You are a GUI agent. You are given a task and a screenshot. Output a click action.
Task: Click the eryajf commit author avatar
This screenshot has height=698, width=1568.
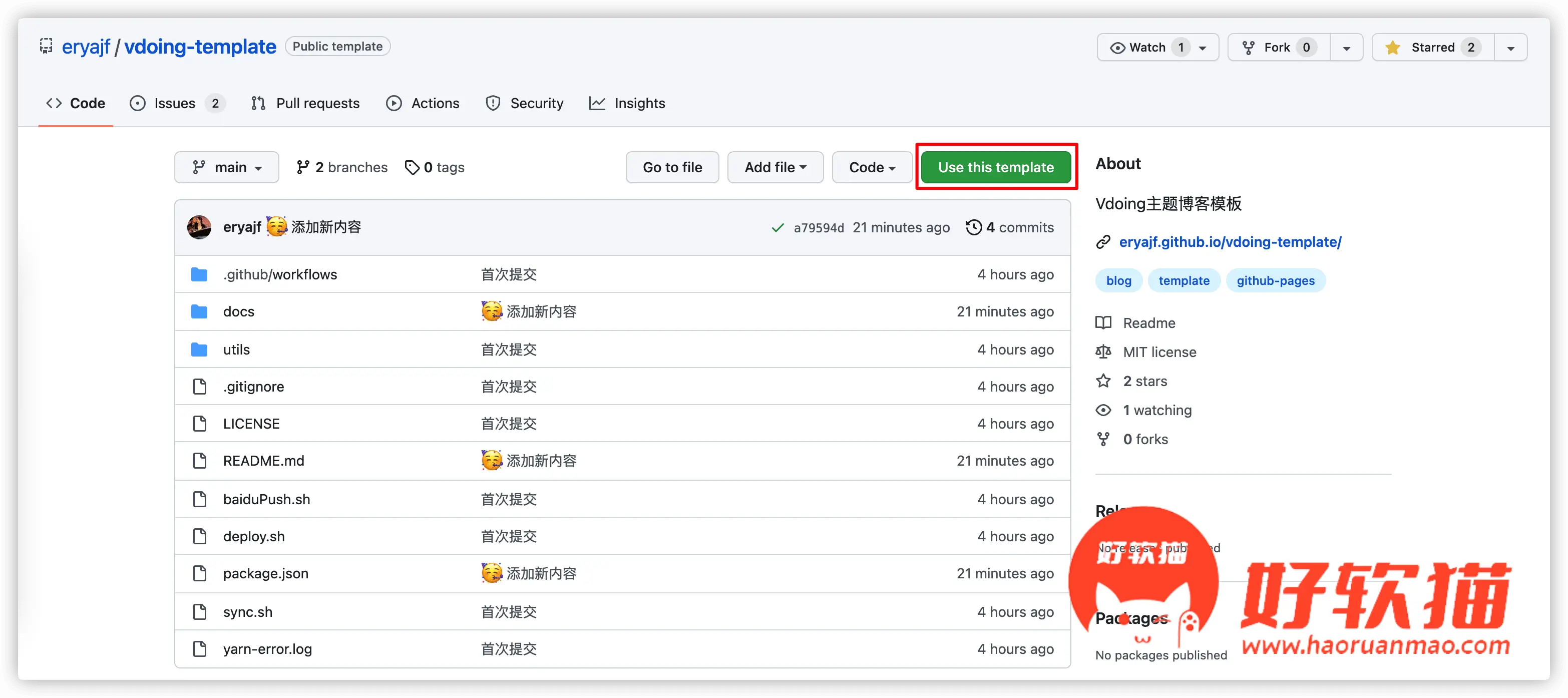[199, 227]
